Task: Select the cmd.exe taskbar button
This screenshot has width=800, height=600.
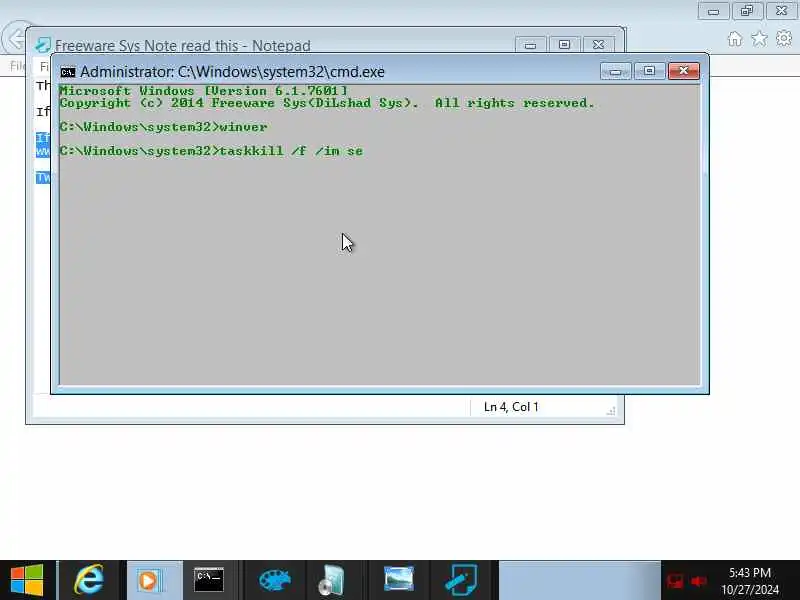Action: pos(209,580)
